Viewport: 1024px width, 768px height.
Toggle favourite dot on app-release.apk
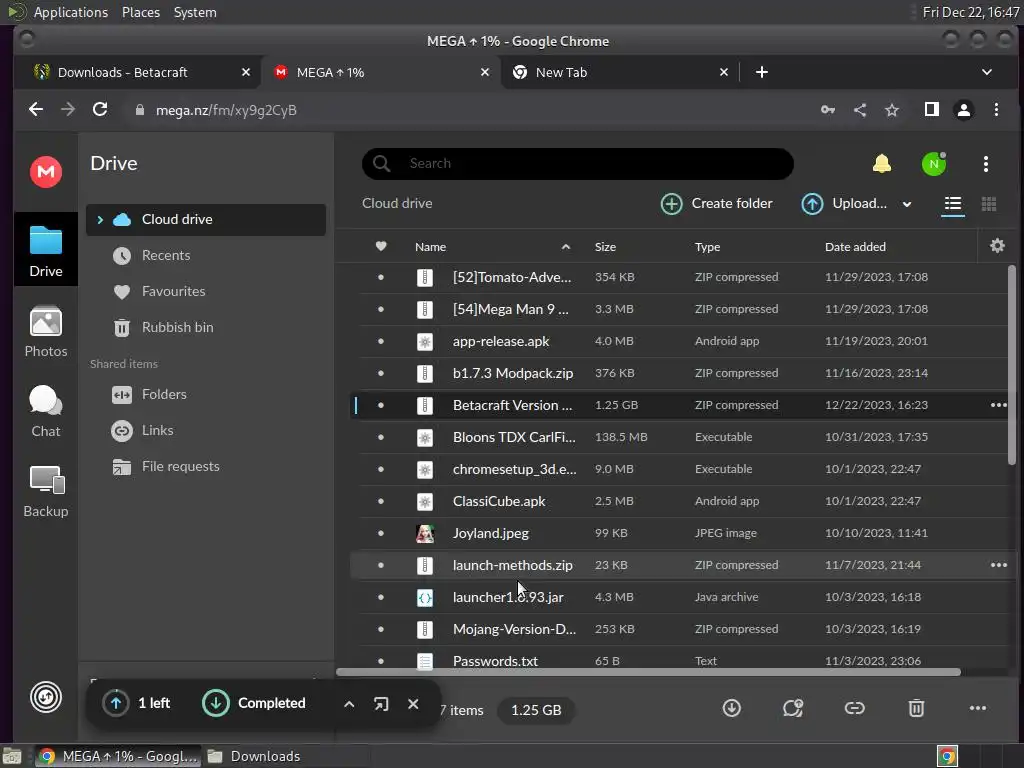381,342
